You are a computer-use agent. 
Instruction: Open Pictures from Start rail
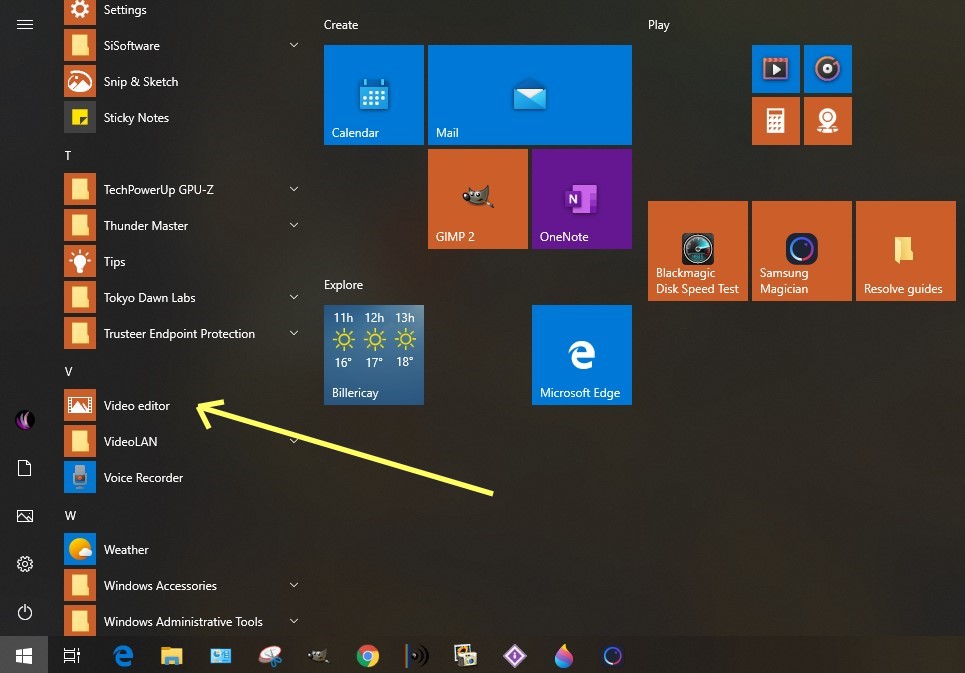(25, 516)
